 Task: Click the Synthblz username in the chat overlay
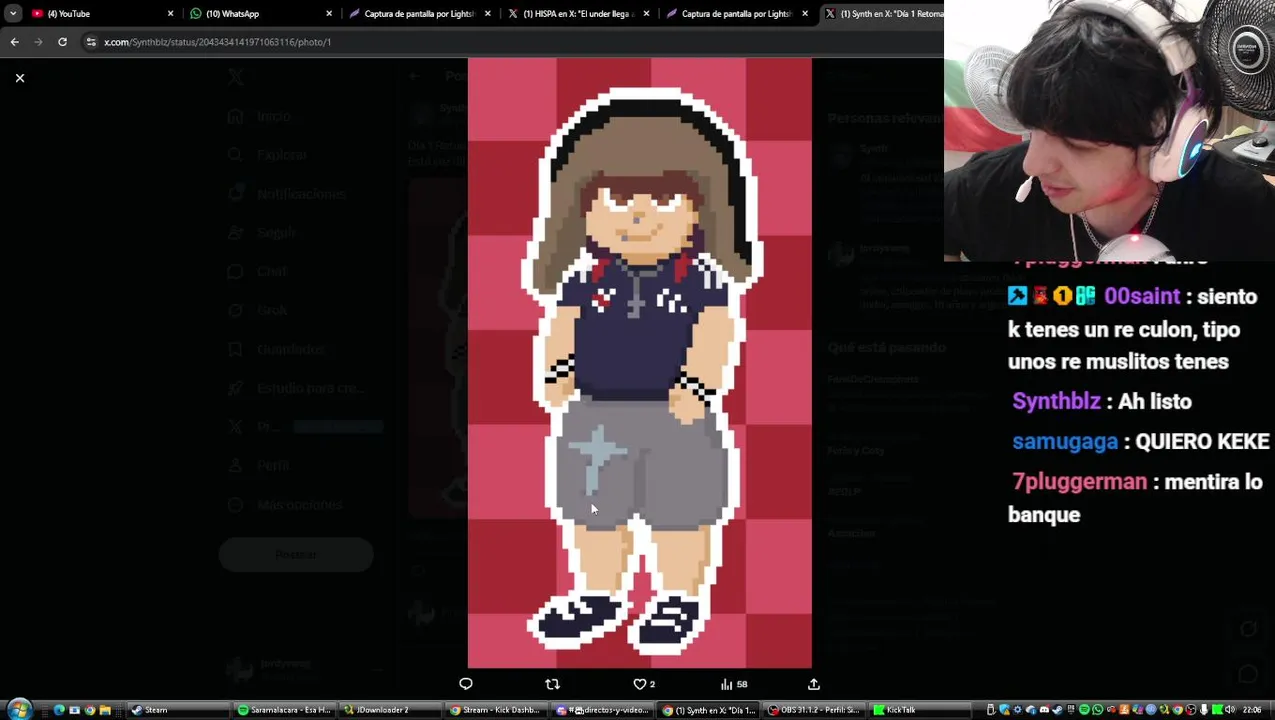pyautogui.click(x=1056, y=402)
